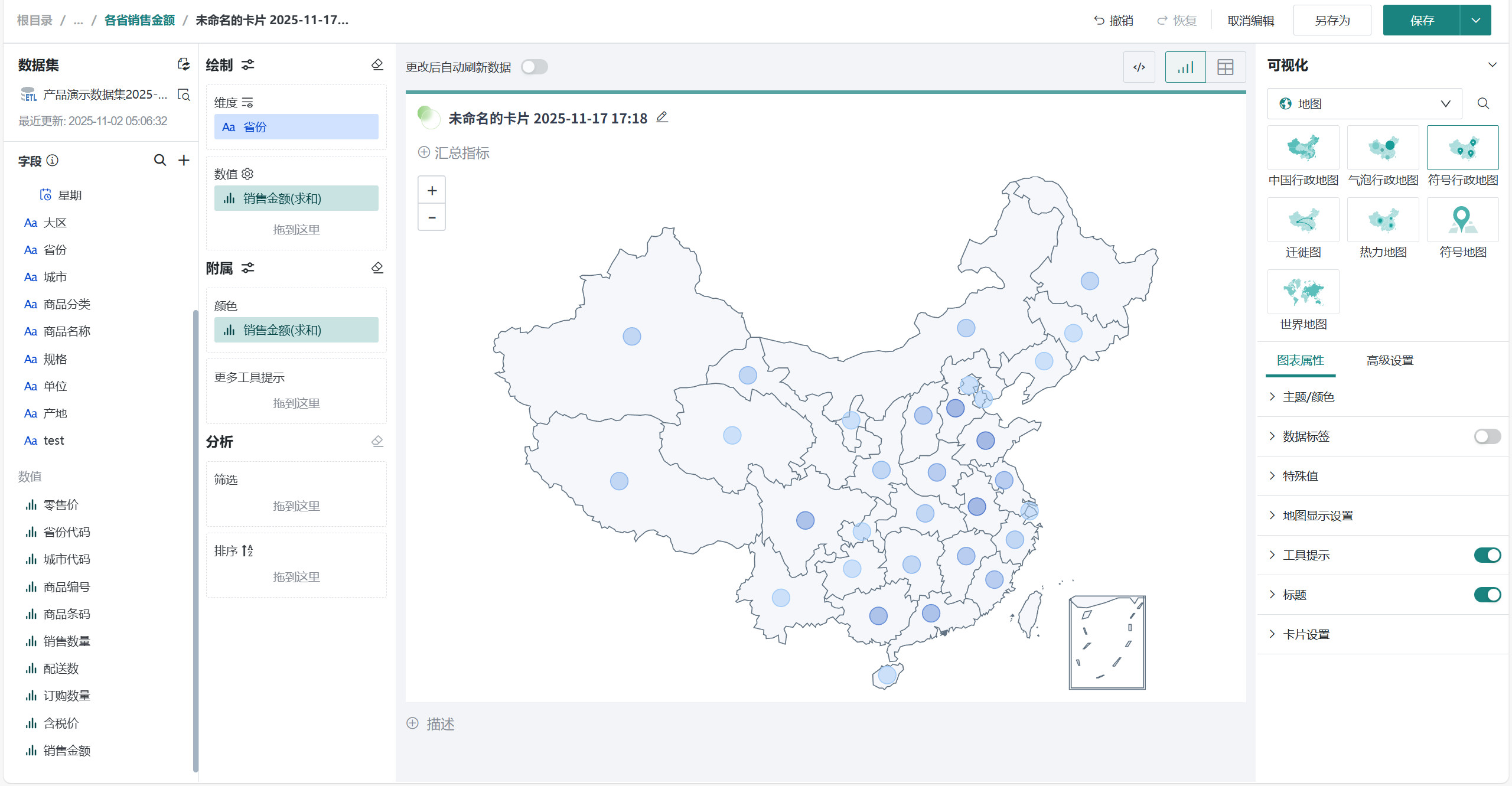Screen dimensions: 1512x786
Task: Click 取消编辑 button
Action: click(1250, 21)
